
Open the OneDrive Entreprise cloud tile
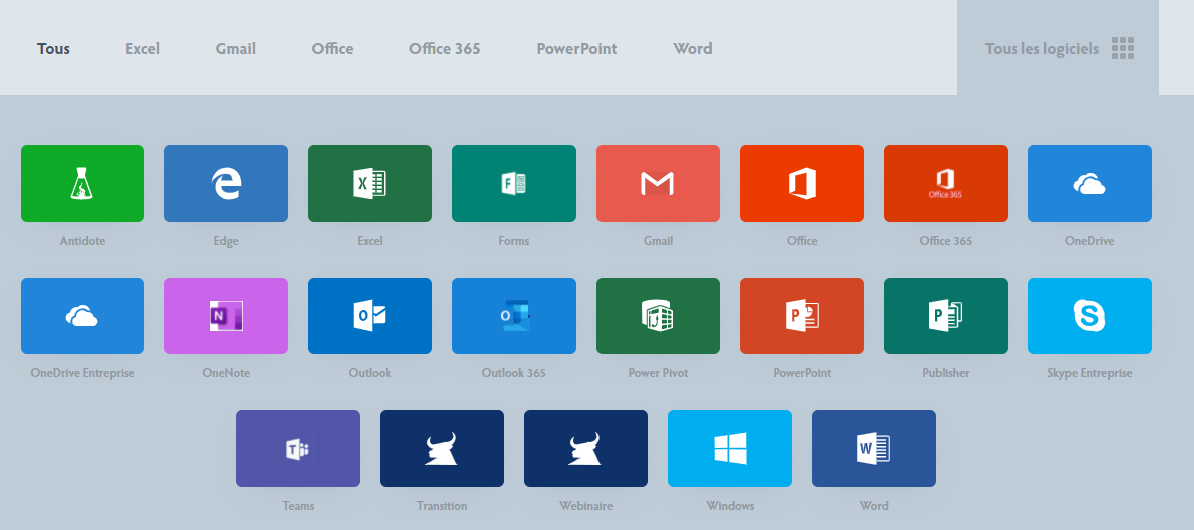82,316
